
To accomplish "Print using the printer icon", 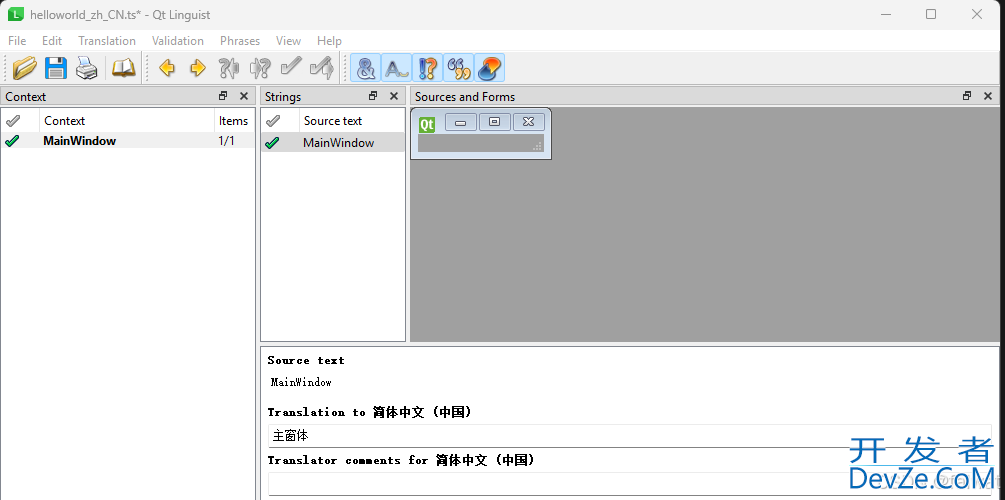I will [x=87, y=67].
